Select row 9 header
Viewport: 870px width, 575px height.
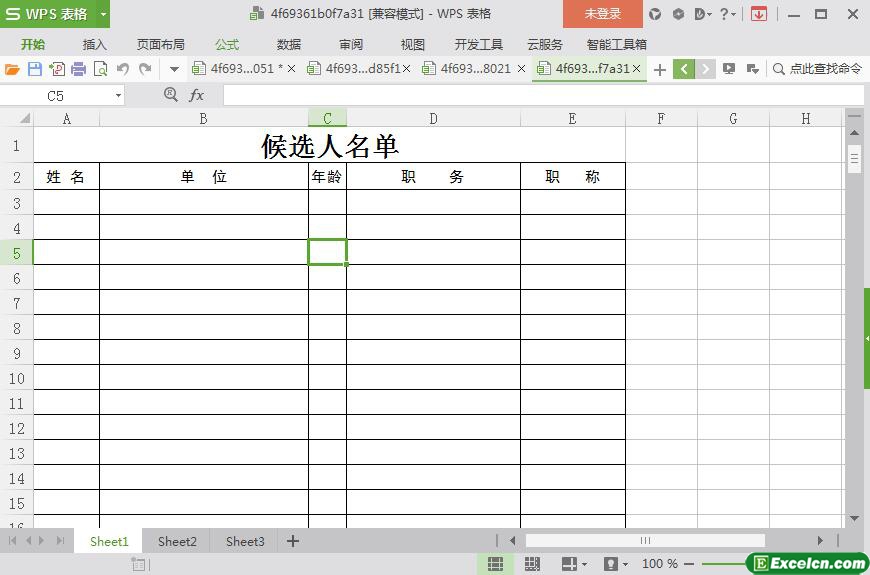coord(17,353)
